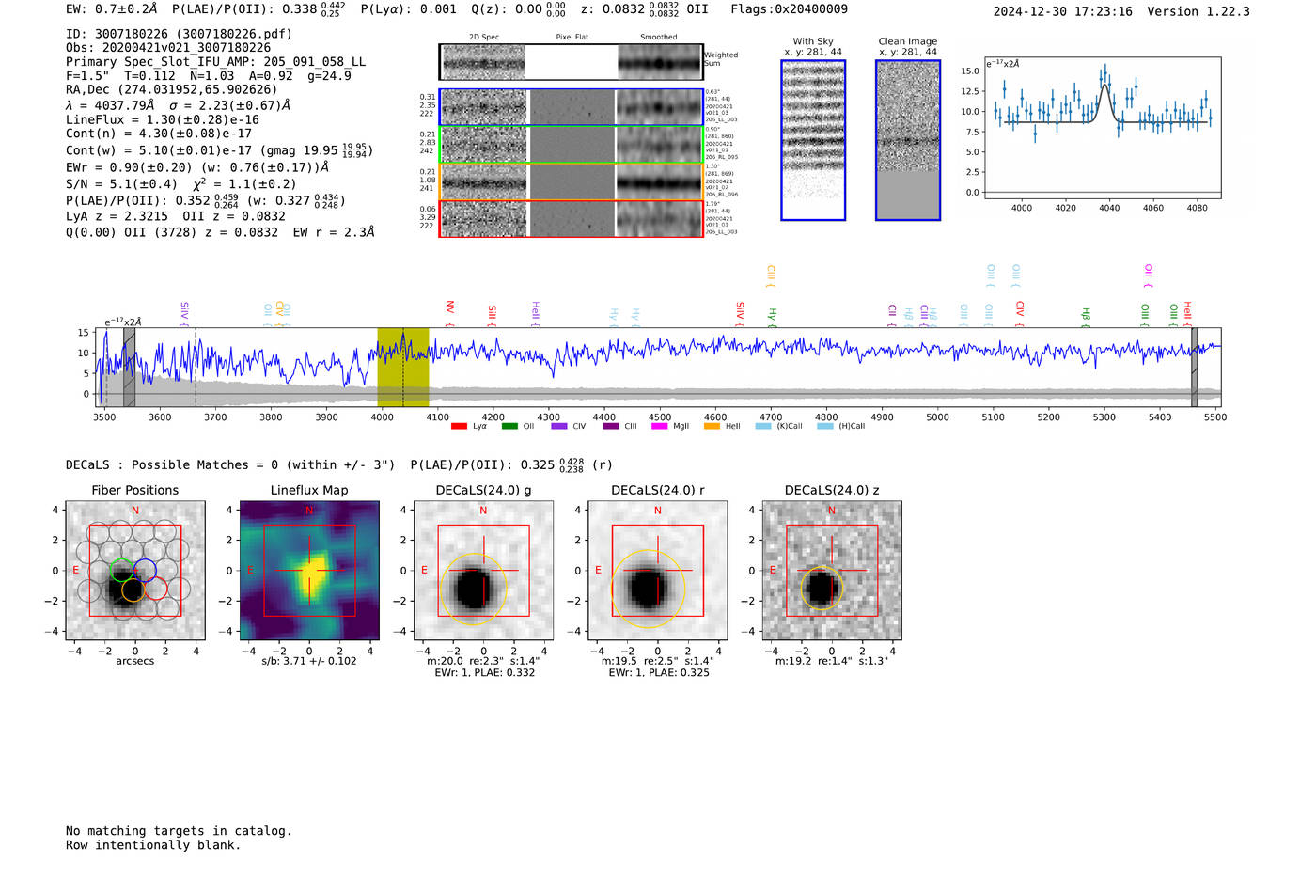Screen dimensions: 1316x896
Task: Click the green OII legend swatch
Action: point(509,426)
